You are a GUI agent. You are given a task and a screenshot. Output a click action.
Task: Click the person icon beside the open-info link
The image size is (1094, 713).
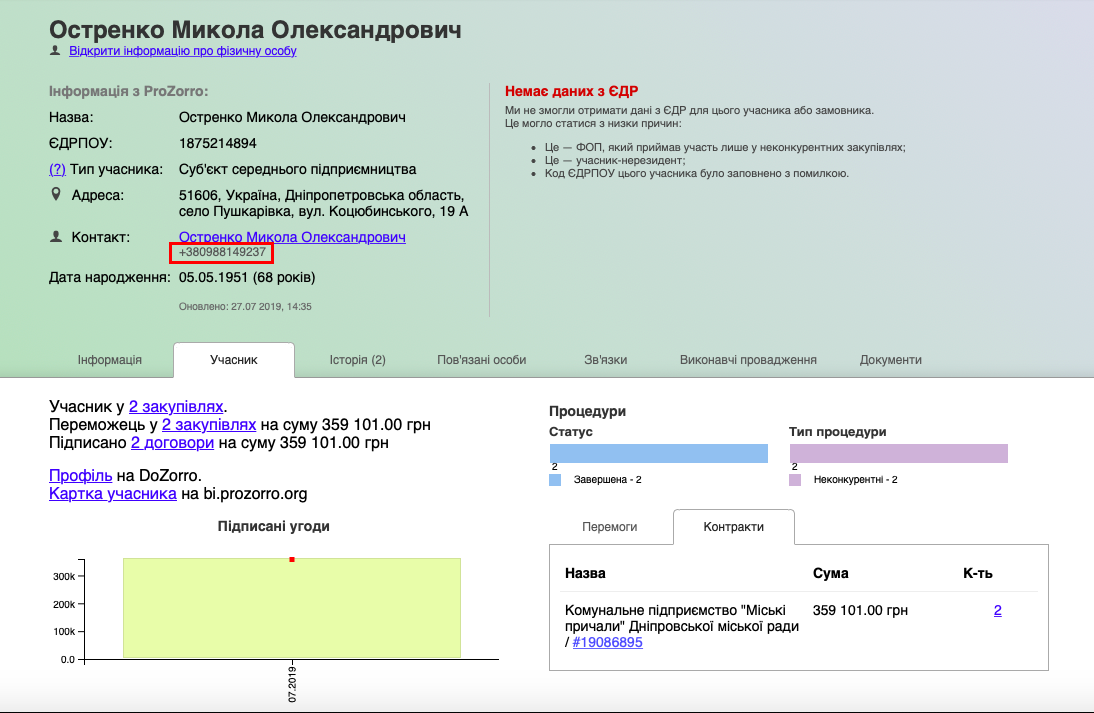coord(55,50)
